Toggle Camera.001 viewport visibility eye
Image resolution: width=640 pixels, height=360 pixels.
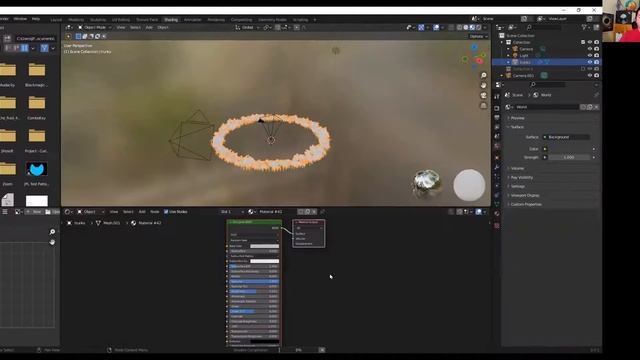[x=589, y=76]
